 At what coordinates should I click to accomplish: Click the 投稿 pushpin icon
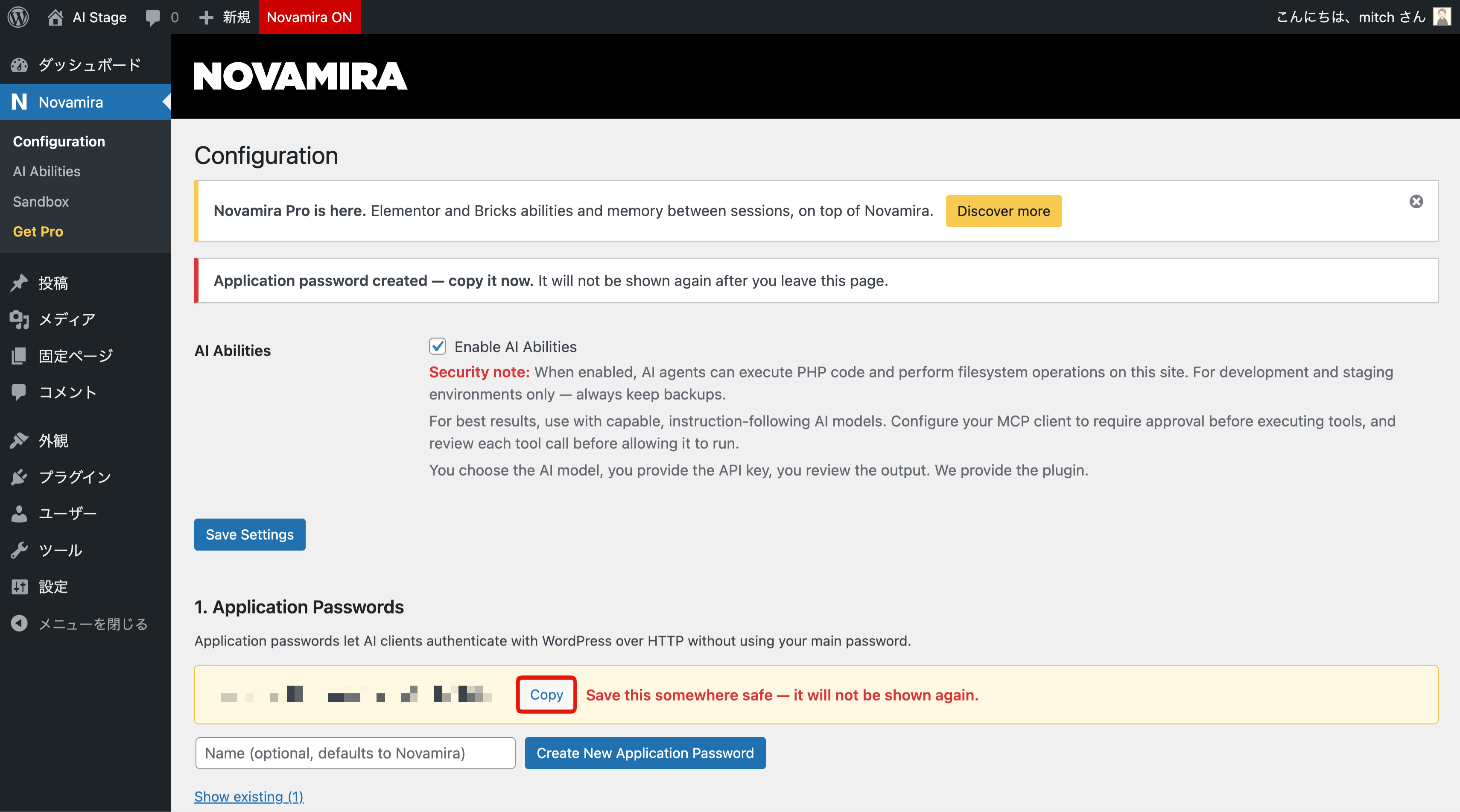19,283
